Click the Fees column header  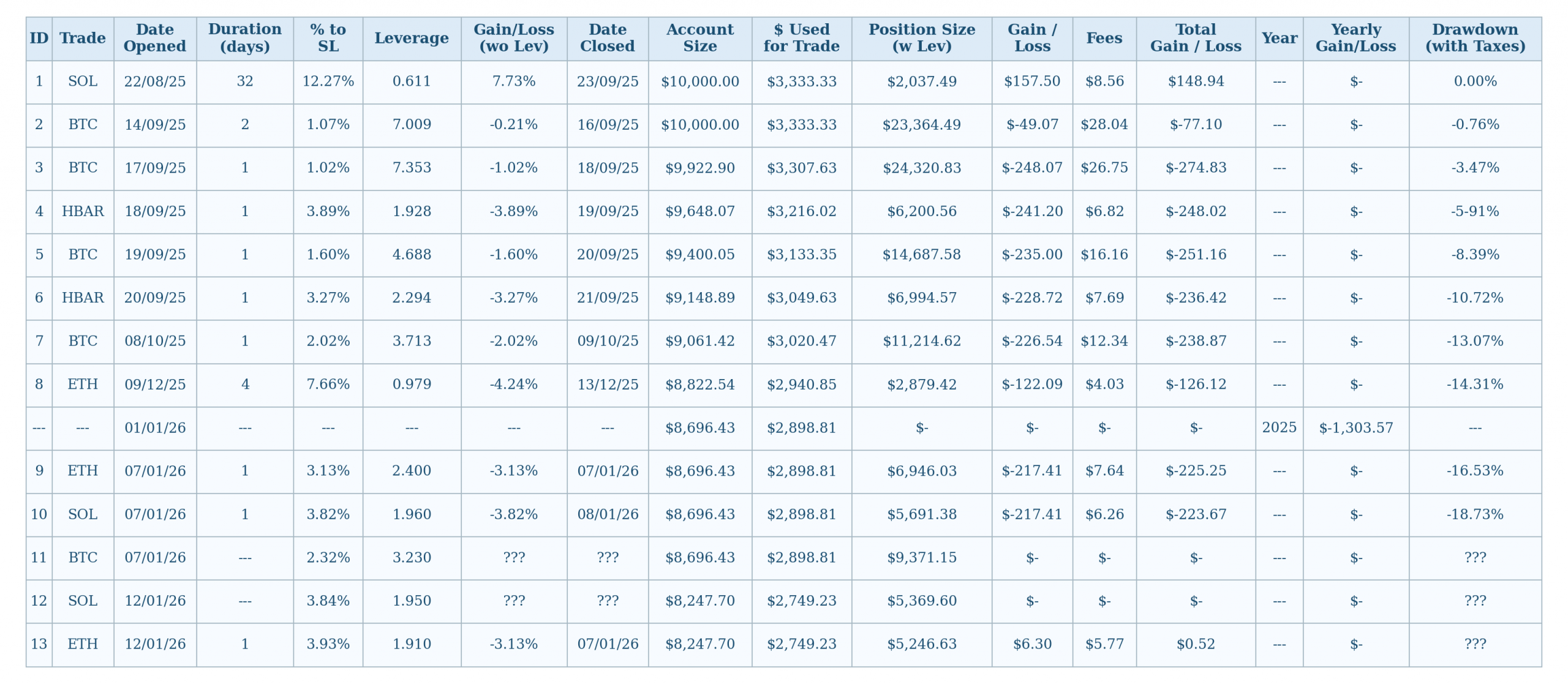click(1104, 38)
